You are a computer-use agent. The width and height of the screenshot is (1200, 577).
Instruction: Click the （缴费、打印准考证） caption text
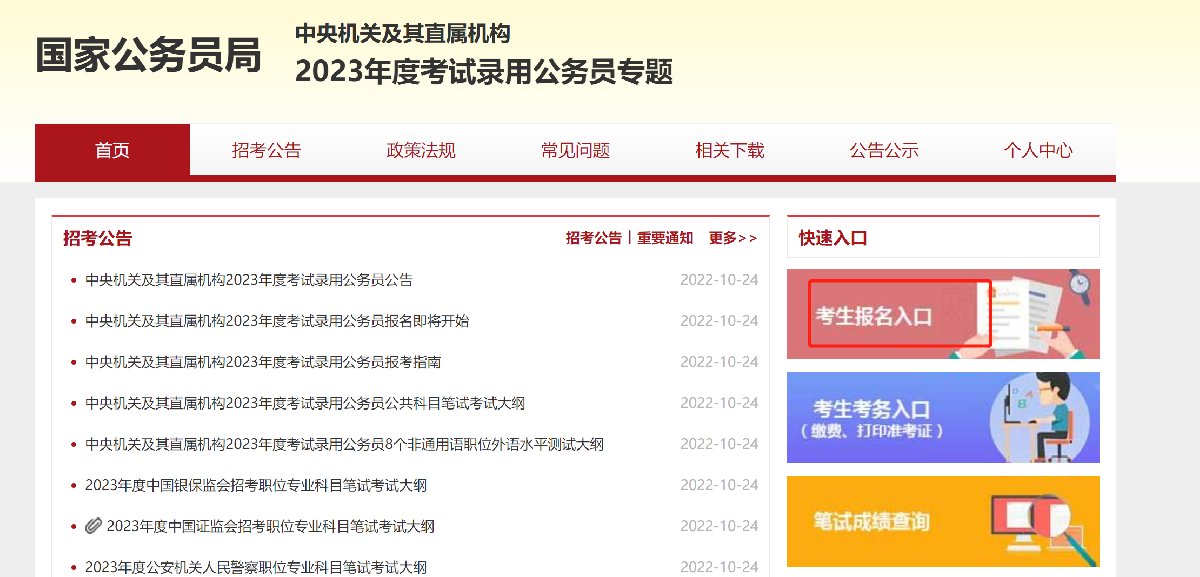pos(872,432)
